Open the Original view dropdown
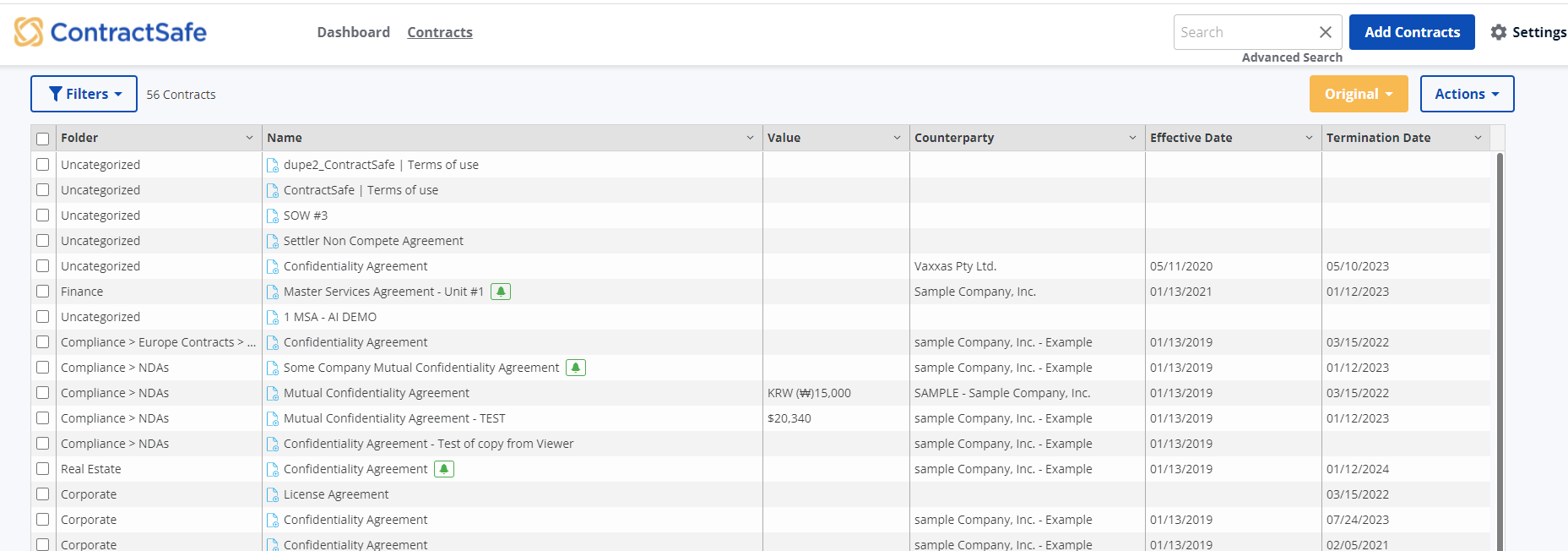This screenshot has height=551, width=1568. pos(1359,94)
